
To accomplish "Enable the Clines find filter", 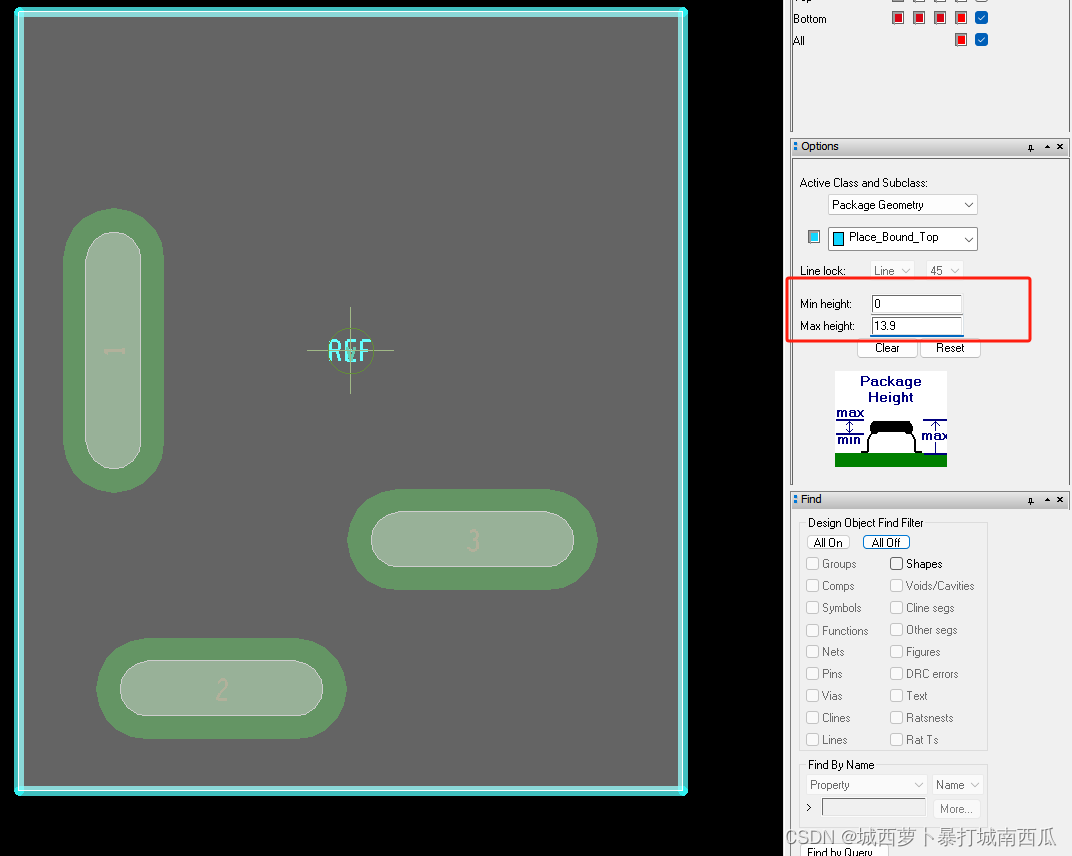I will pos(812,717).
